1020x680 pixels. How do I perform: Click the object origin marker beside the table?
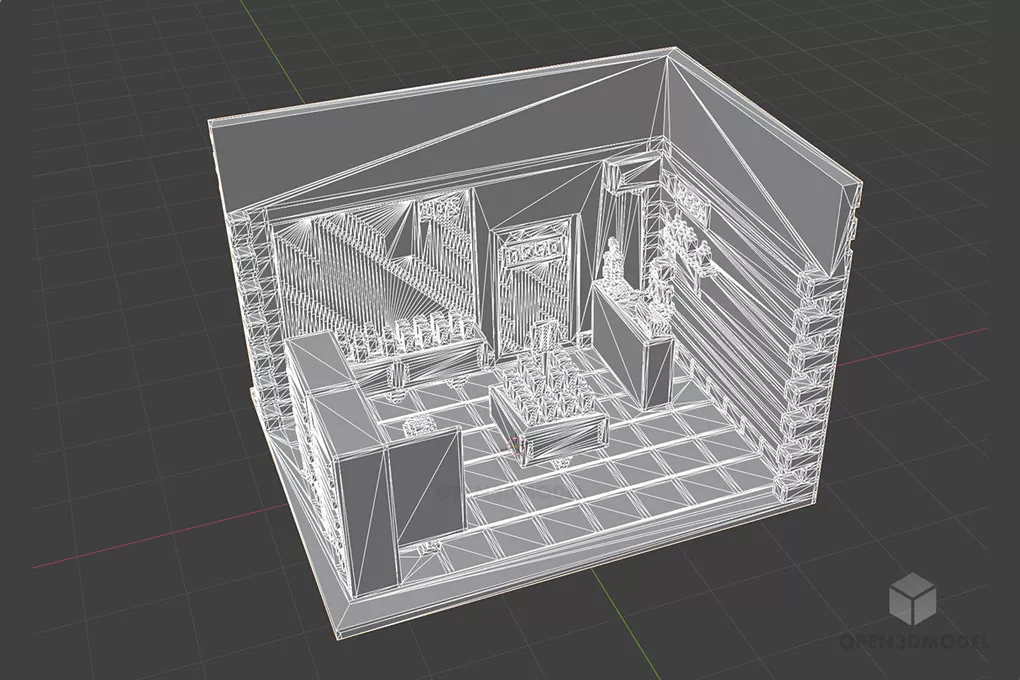pos(516,448)
